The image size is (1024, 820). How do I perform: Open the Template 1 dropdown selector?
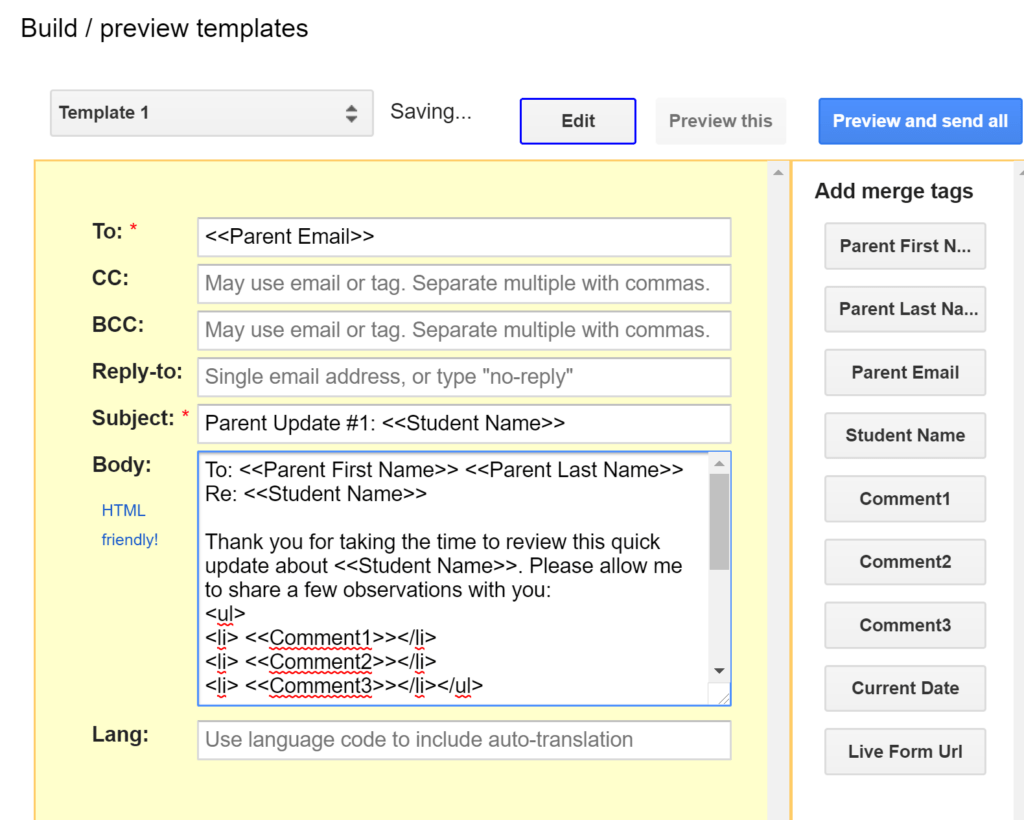(212, 113)
